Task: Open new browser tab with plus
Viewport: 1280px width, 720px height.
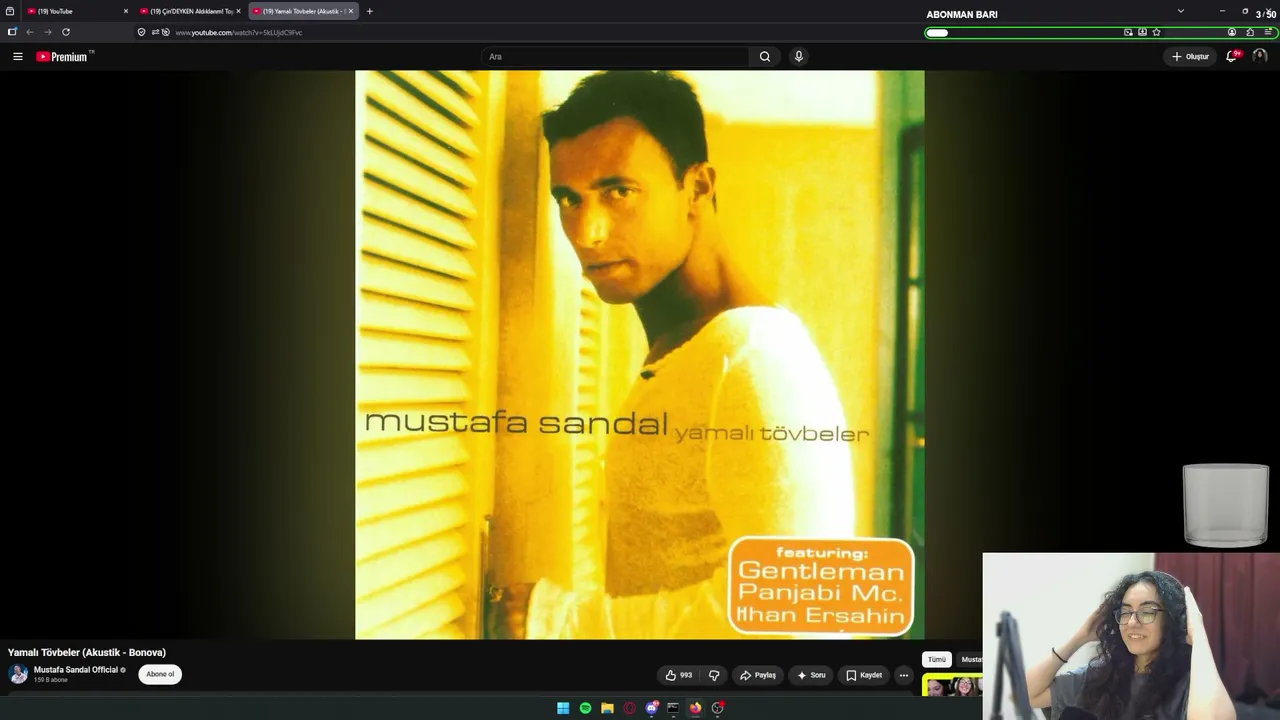Action: tap(369, 11)
